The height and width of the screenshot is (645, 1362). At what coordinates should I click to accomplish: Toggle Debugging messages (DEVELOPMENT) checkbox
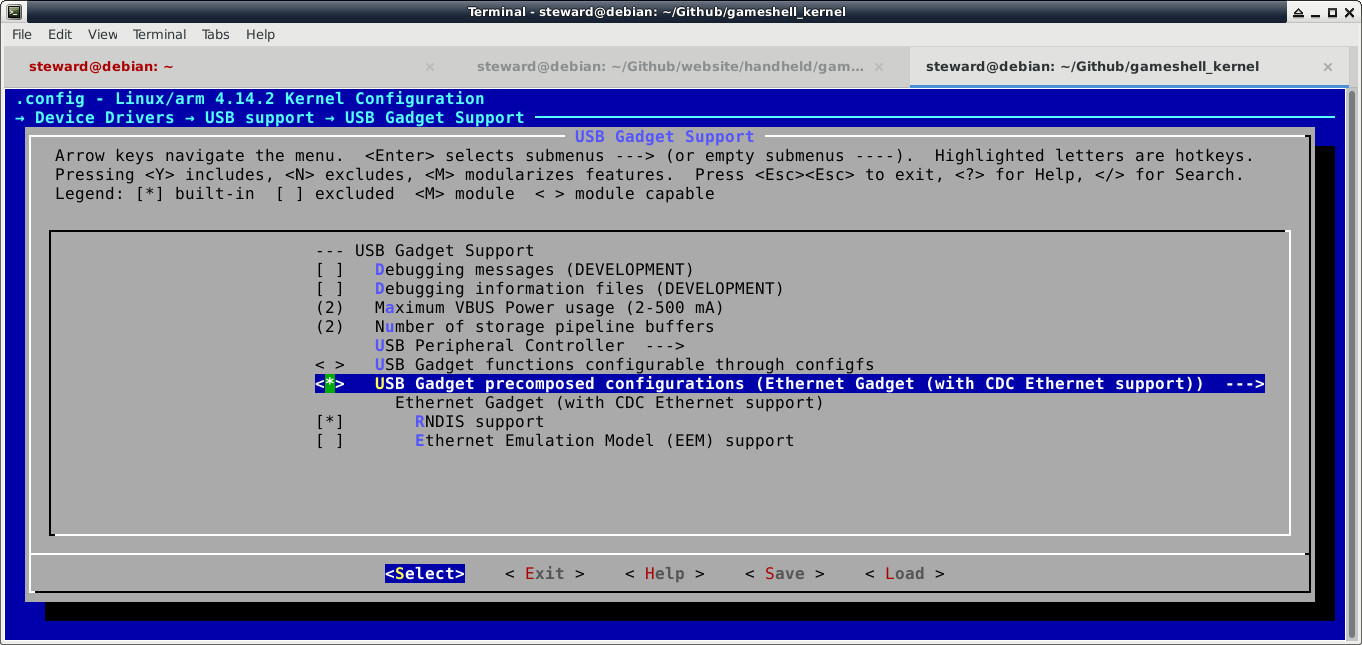[330, 270]
